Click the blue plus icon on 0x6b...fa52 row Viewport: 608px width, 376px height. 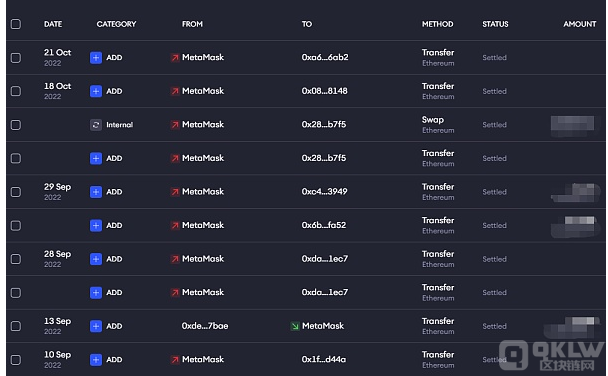[96, 226]
